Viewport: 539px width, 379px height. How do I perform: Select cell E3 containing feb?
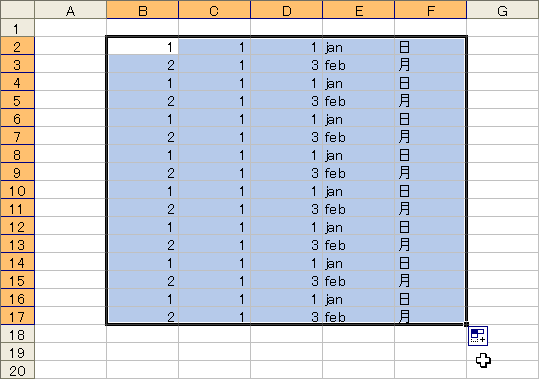click(359, 64)
